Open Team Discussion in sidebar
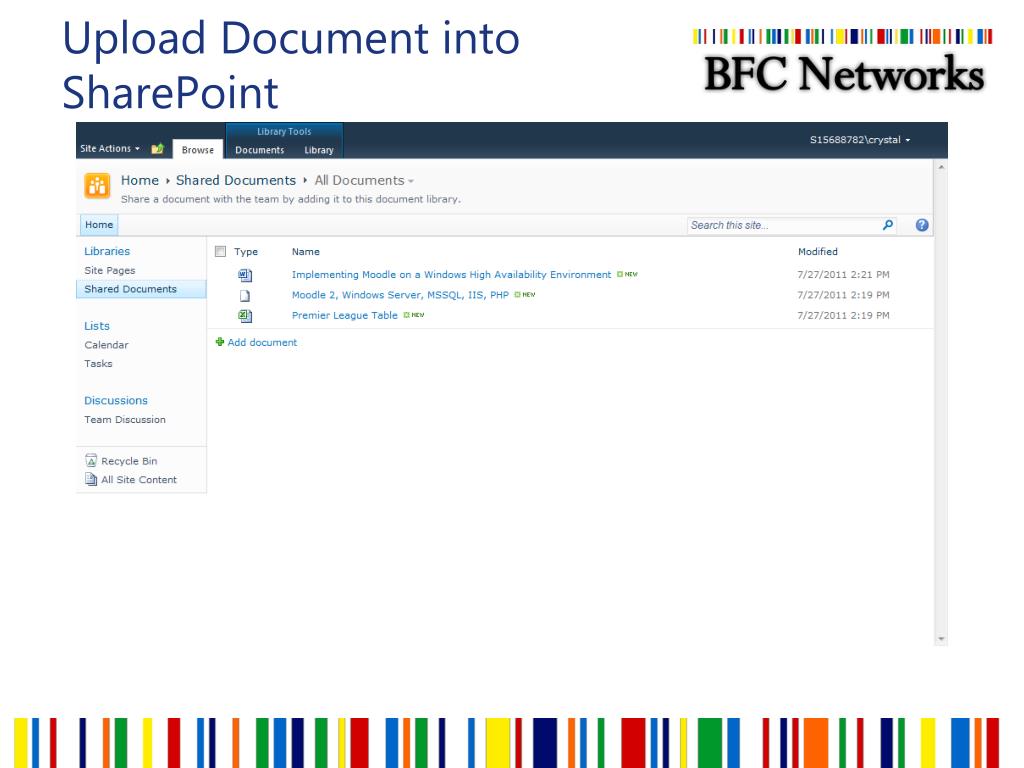Screen dimensions: 1024x768 (x=125, y=419)
